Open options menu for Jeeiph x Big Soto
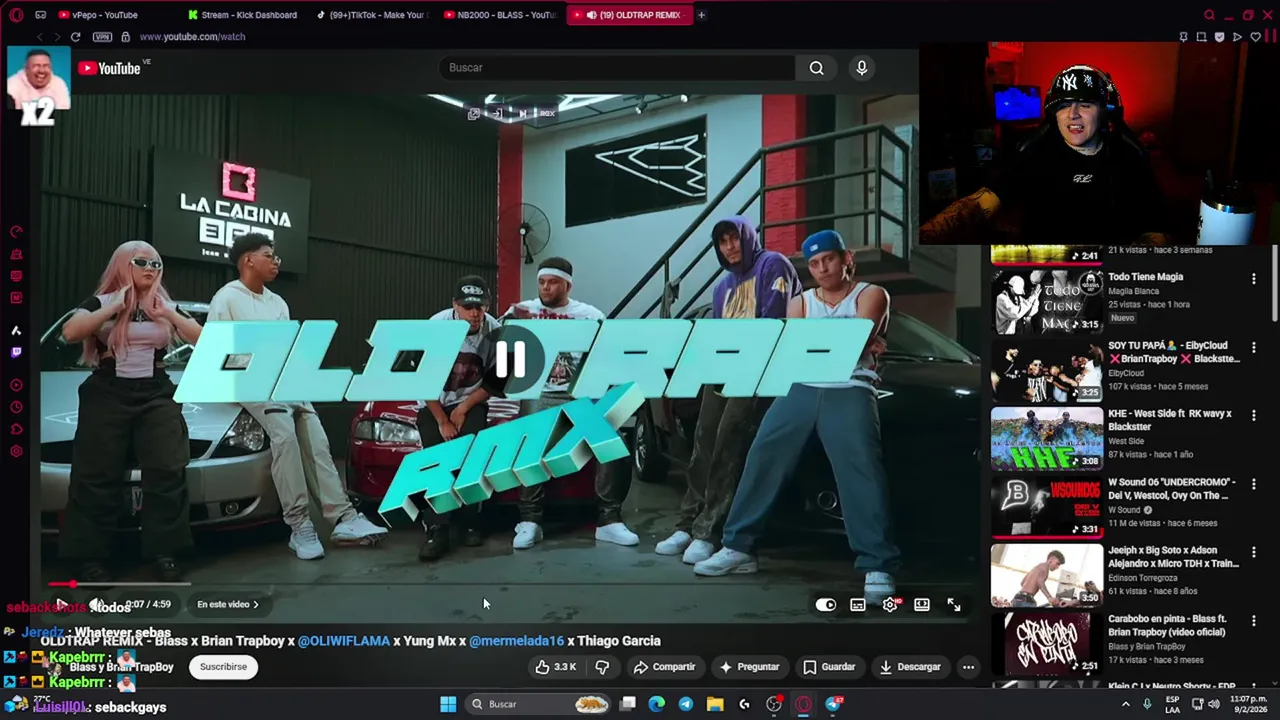The height and width of the screenshot is (720, 1280). click(x=1253, y=553)
